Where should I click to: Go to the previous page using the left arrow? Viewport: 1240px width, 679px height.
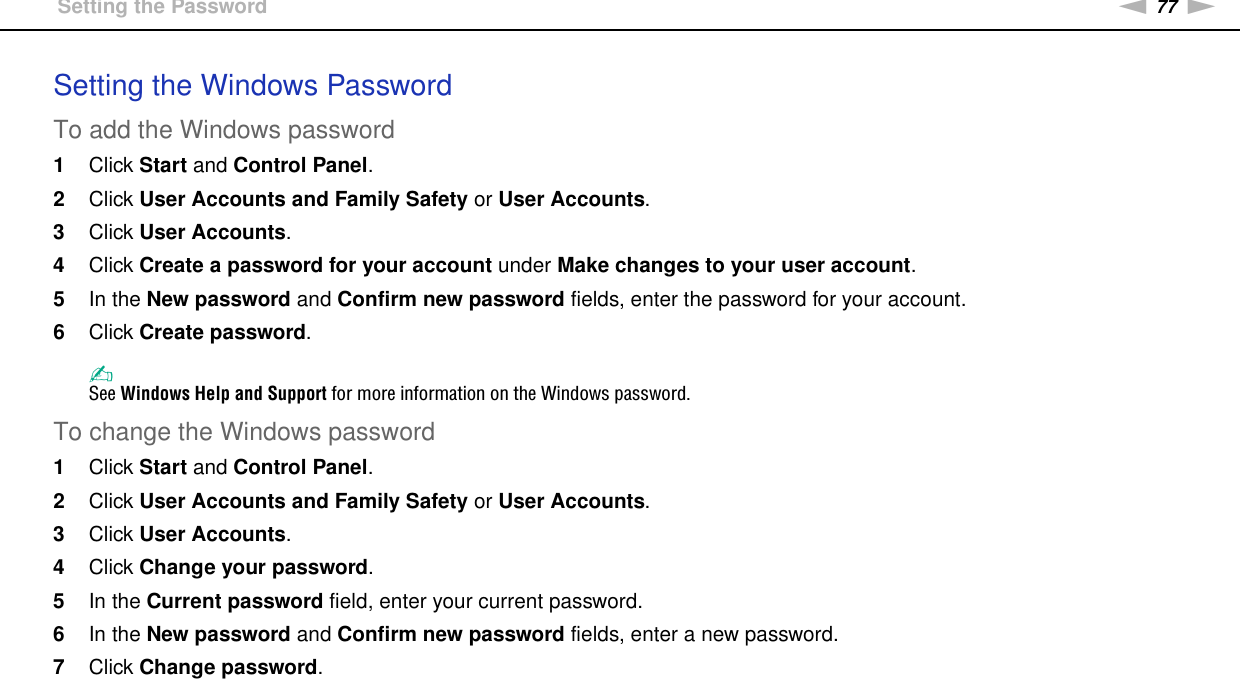click(x=1134, y=7)
